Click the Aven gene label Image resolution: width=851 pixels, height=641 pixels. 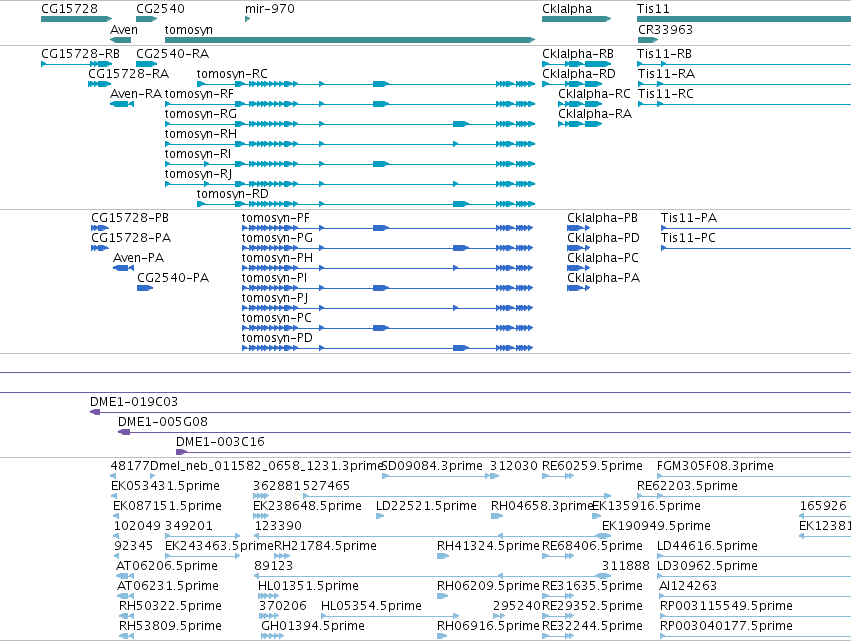[x=124, y=30]
